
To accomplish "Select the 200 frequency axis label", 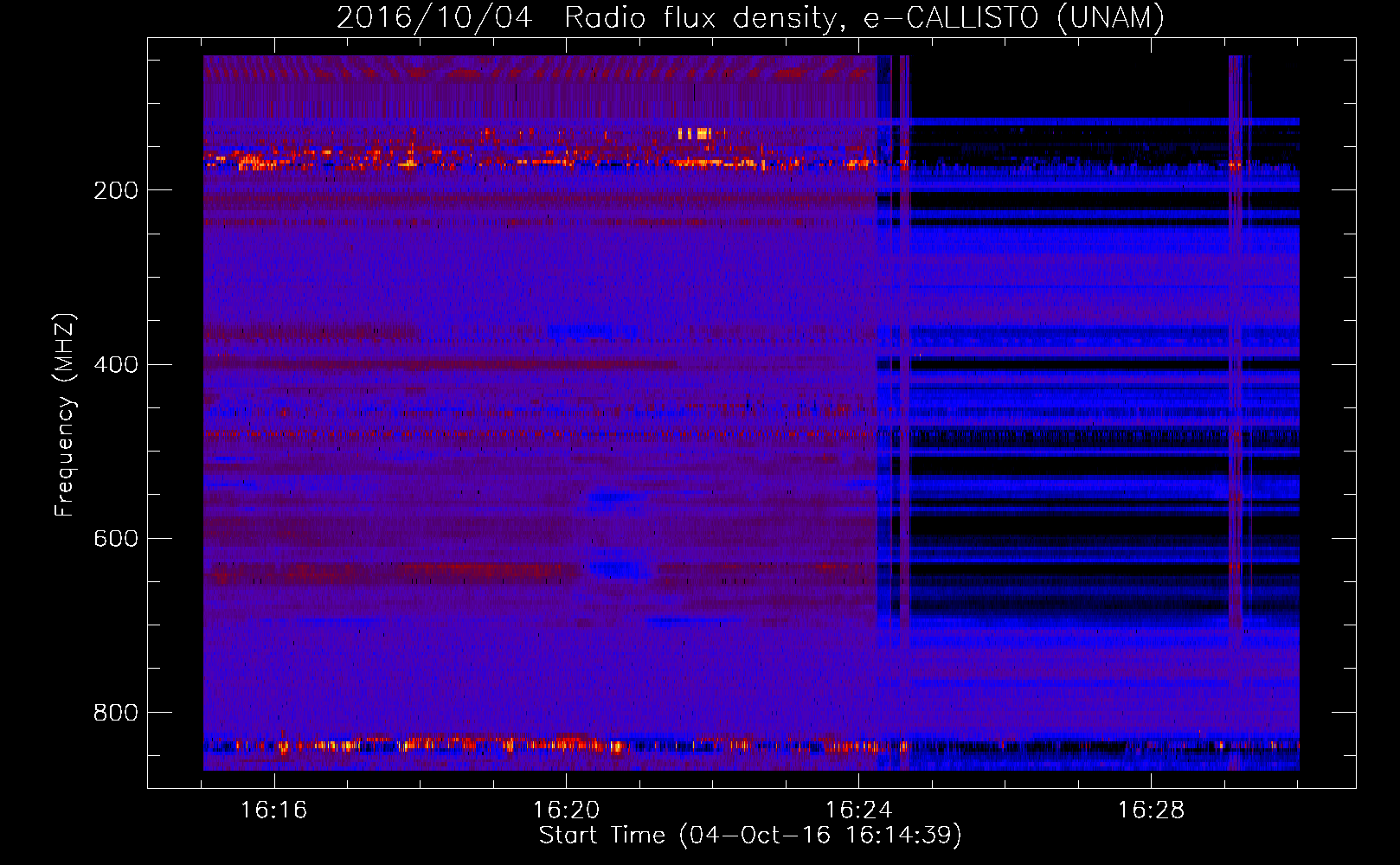I will point(116,190).
